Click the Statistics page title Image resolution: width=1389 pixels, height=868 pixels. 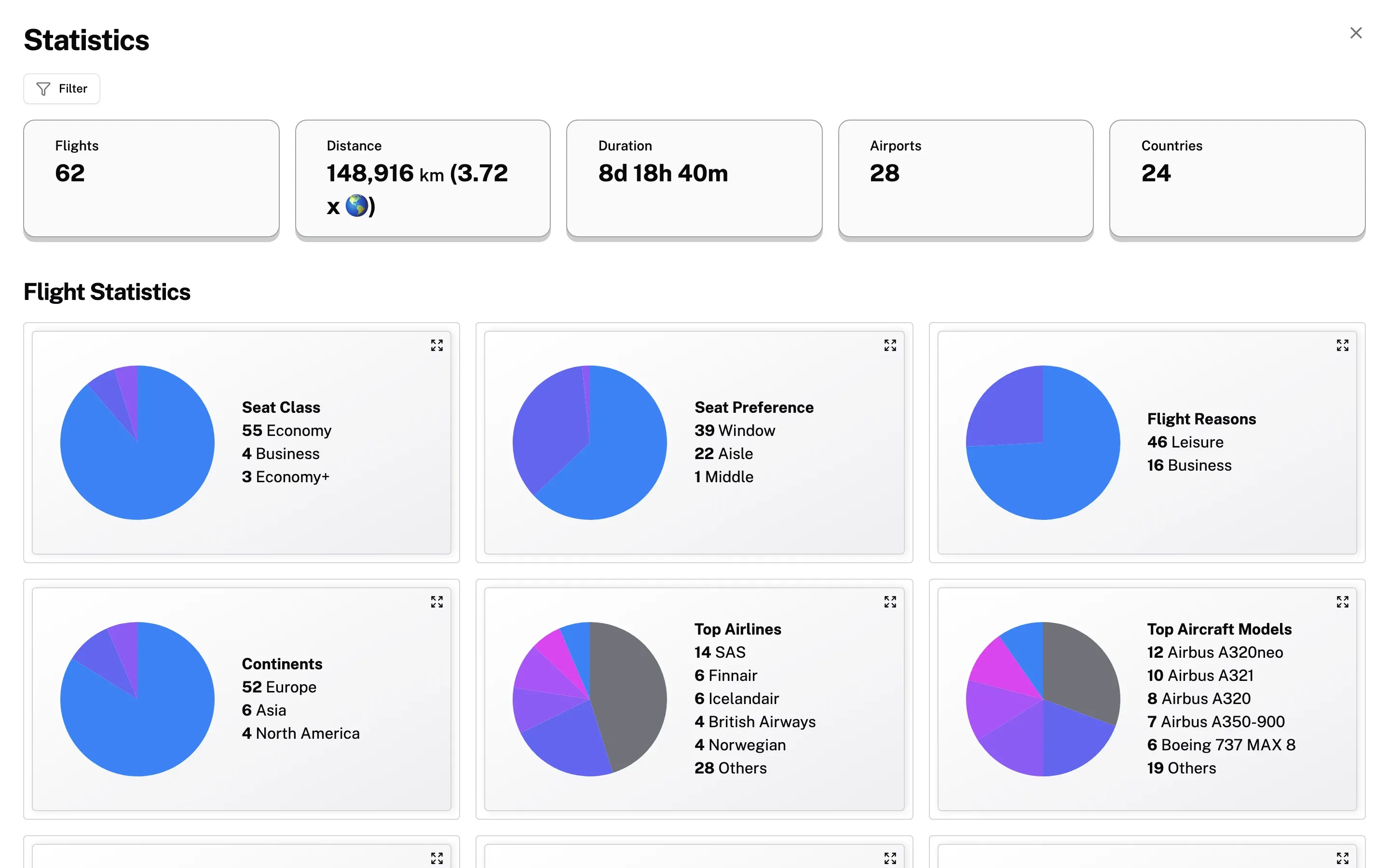click(86, 40)
